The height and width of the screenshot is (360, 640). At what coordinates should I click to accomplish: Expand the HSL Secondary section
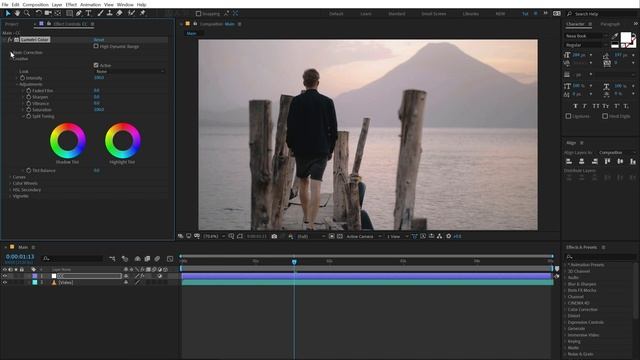[10, 190]
